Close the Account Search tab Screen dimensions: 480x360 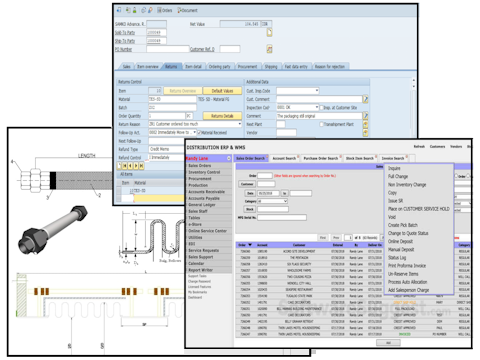[x=298, y=157]
